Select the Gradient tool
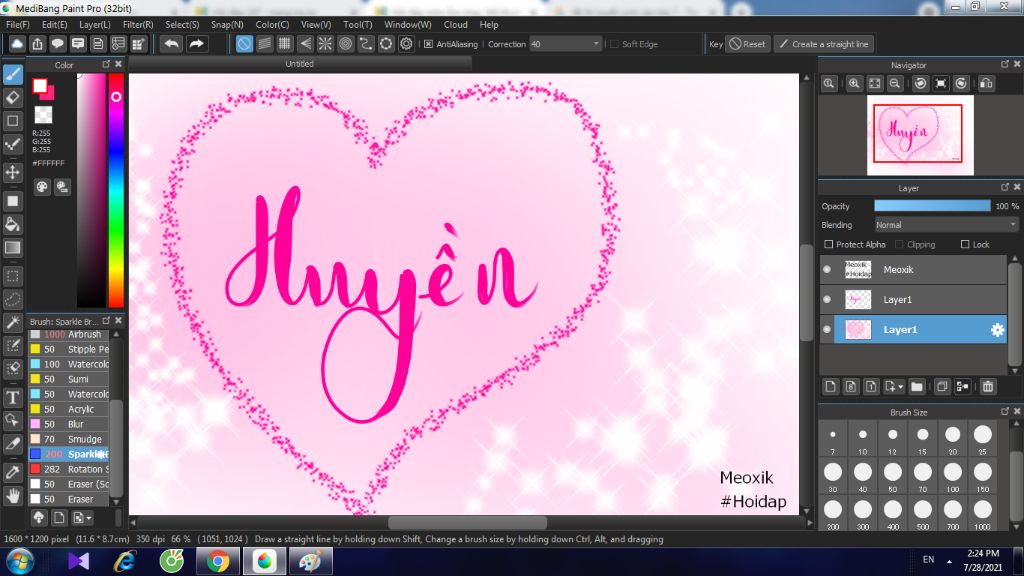Viewport: 1024px width, 576px height. pyautogui.click(x=12, y=248)
